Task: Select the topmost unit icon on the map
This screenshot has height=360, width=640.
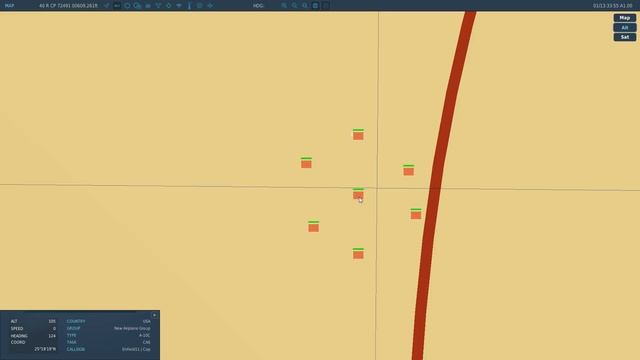Action: point(358,134)
